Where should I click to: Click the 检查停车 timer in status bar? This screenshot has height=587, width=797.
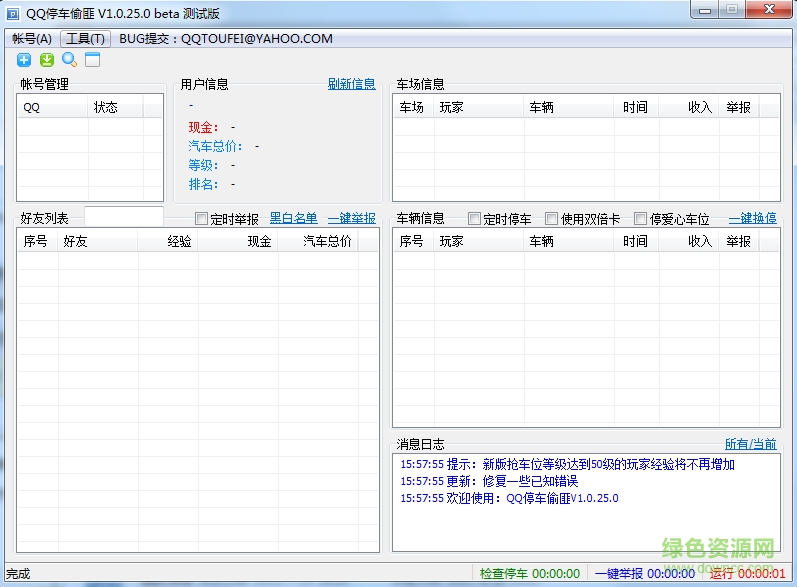(529, 573)
